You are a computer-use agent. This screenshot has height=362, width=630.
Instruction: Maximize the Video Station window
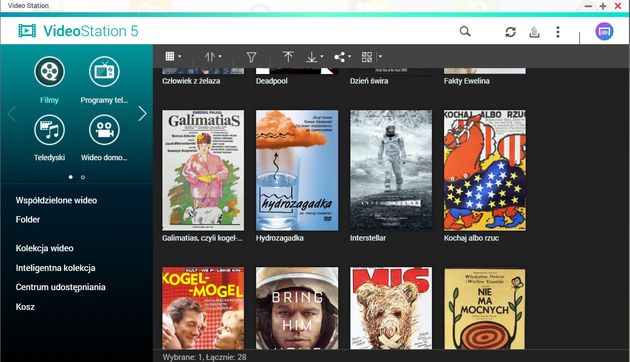[603, 6]
